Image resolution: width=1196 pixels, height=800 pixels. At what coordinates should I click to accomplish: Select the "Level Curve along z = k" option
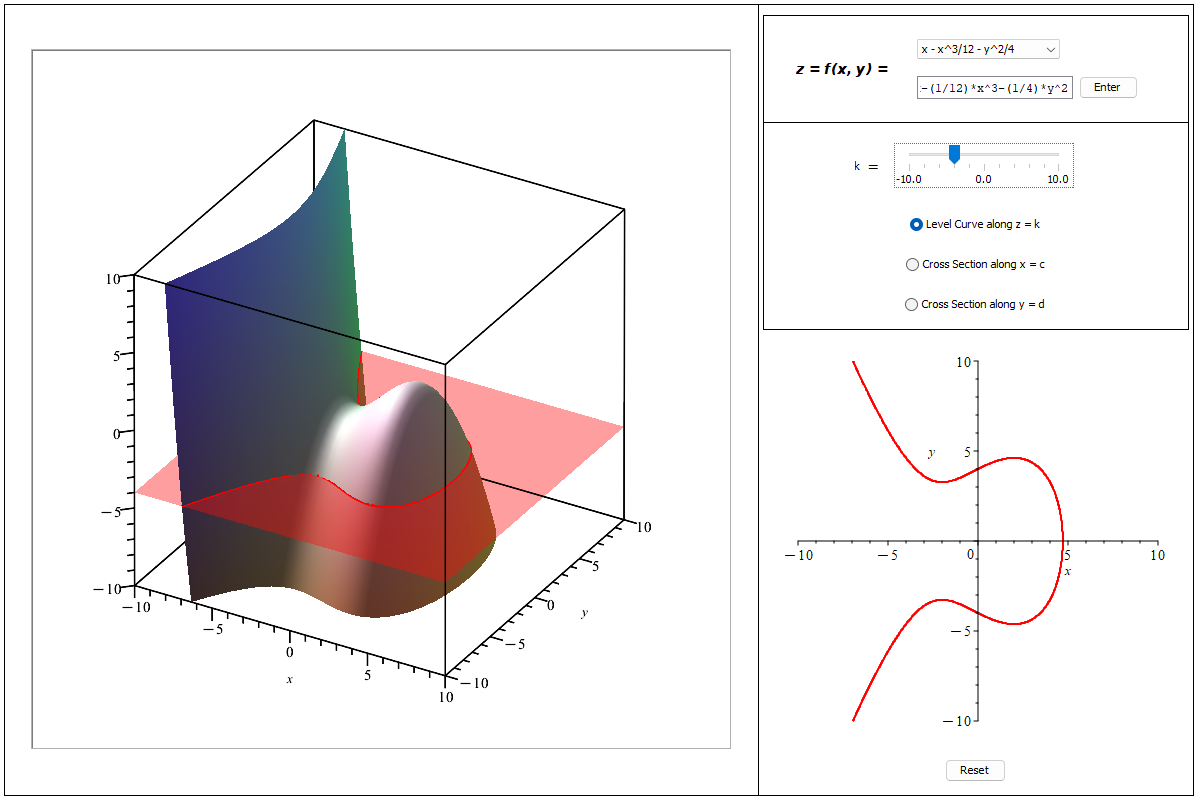915,224
